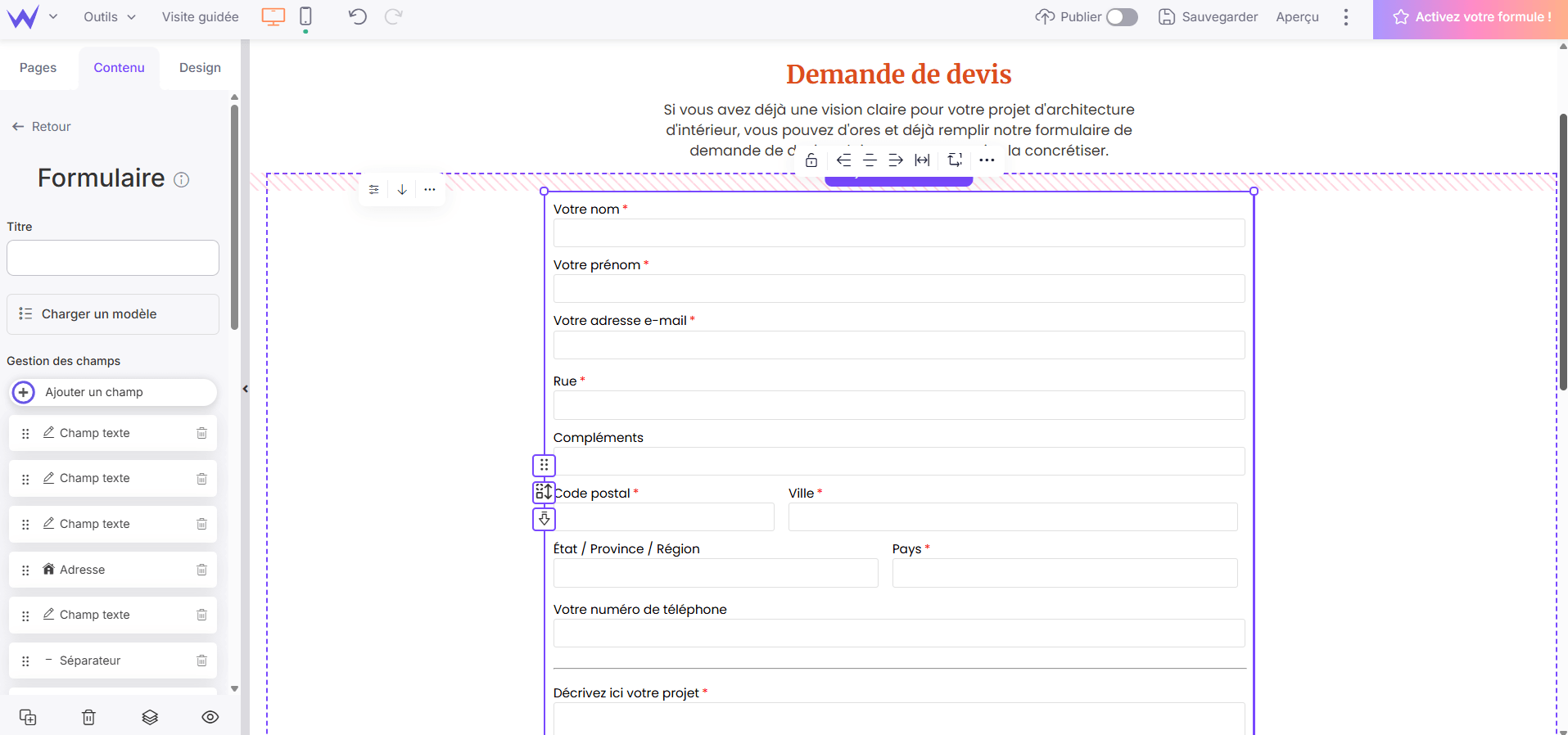The image size is (1568, 735).
Task: Click align center icon in element toolbar
Action: point(870,160)
